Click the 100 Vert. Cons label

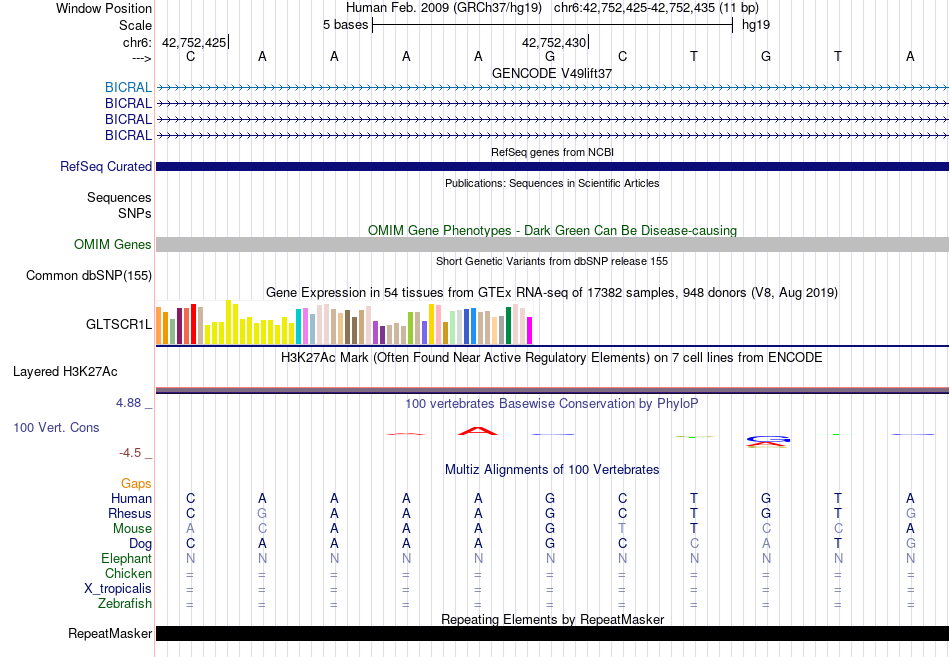point(56,428)
